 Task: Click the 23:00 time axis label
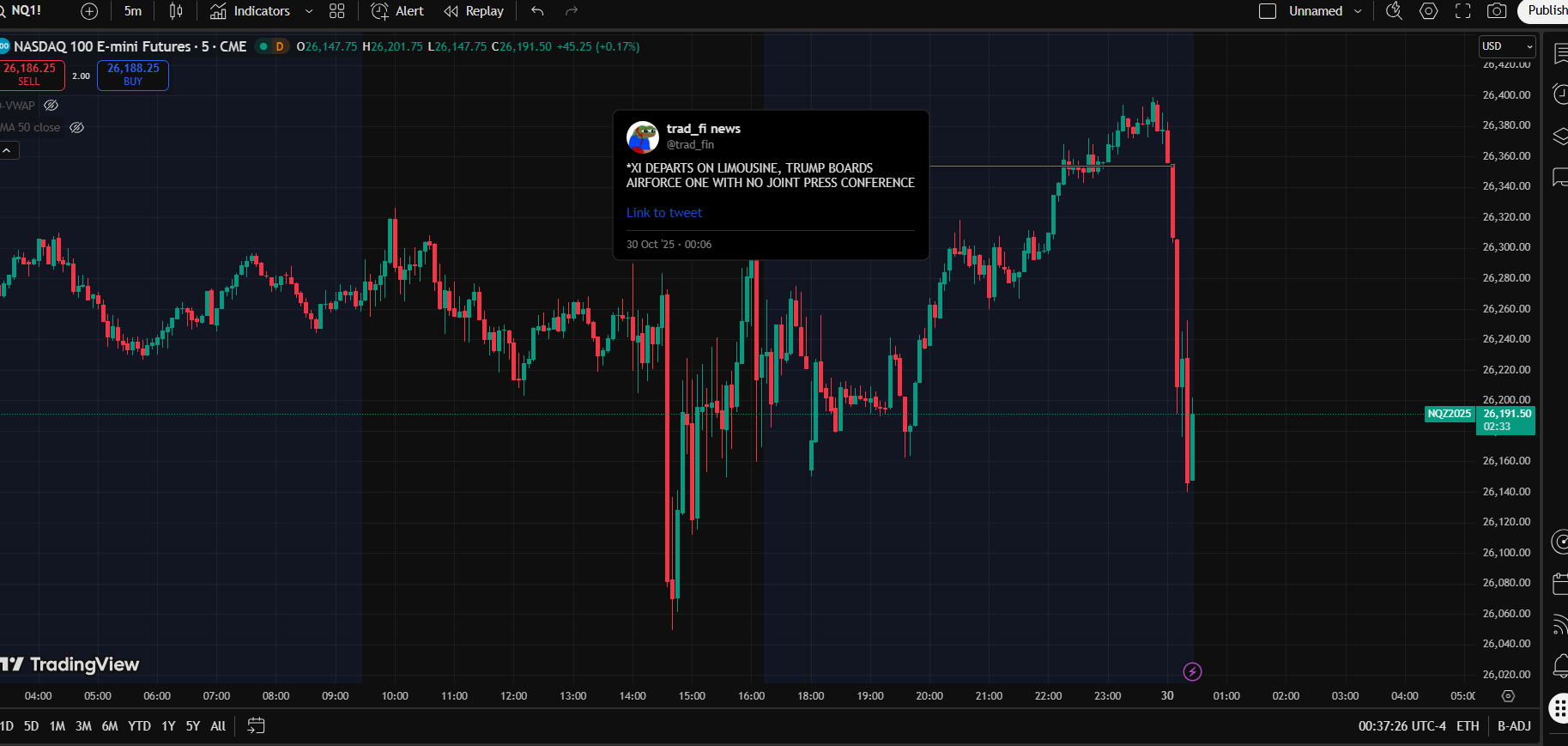pyautogui.click(x=1107, y=696)
